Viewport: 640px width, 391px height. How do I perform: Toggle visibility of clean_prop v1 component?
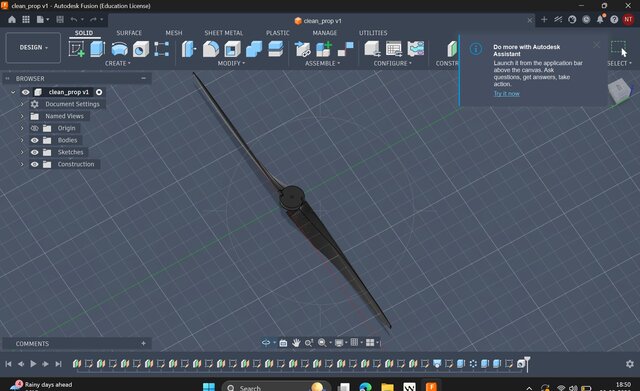pos(25,92)
